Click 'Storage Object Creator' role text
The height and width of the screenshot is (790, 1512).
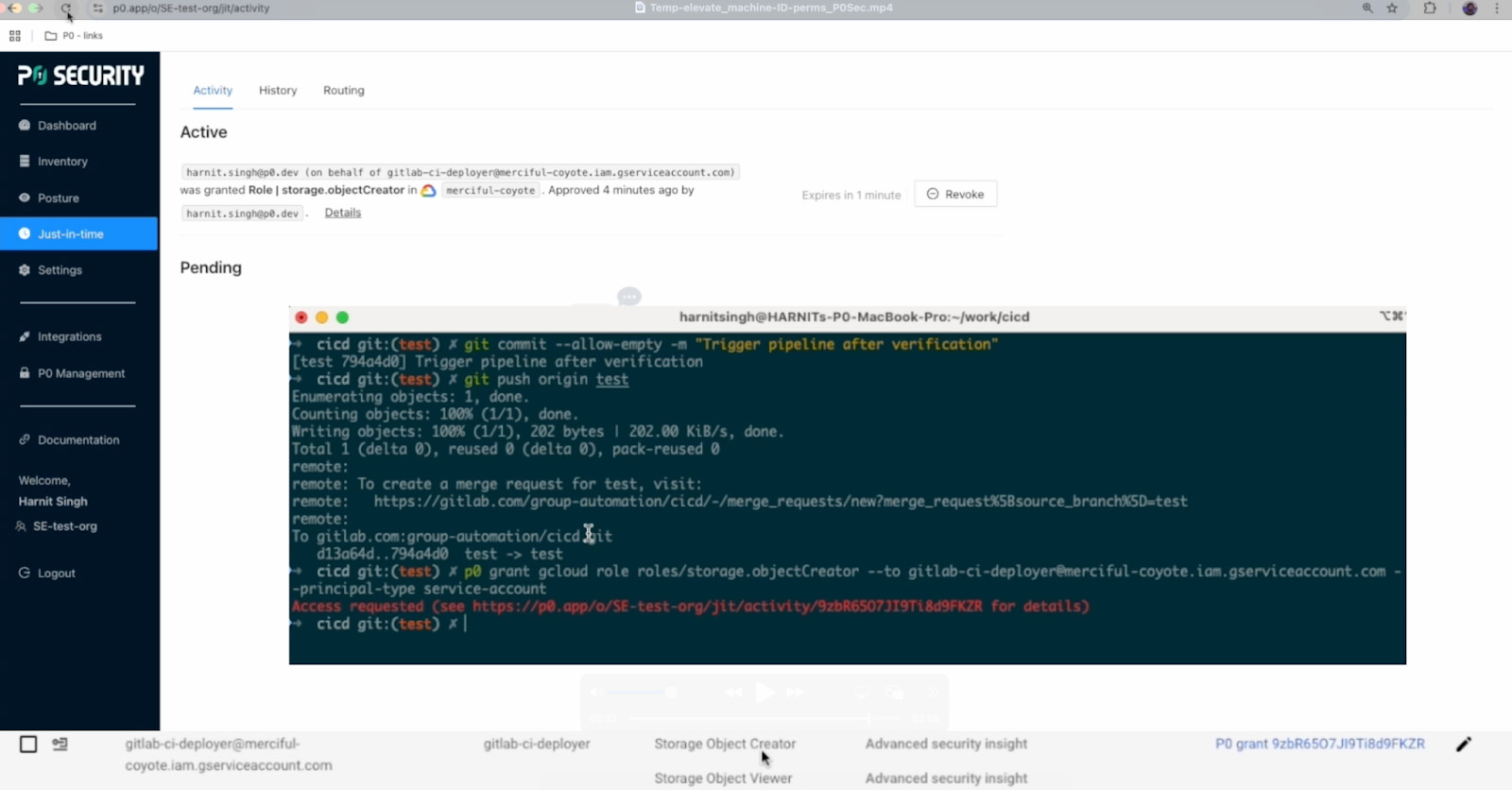(725, 745)
